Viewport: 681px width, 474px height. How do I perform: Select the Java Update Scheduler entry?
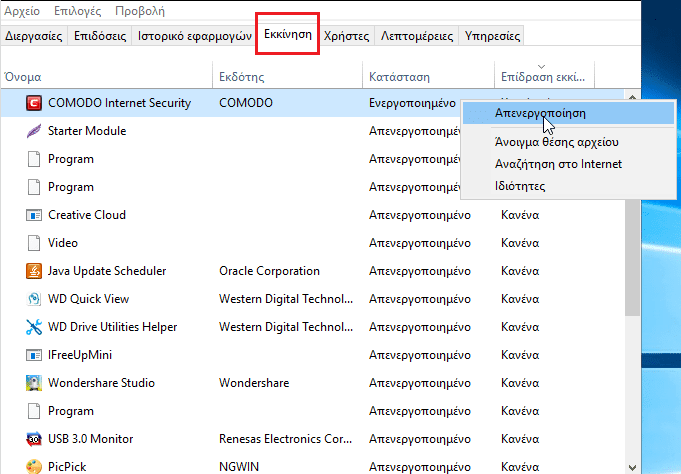[107, 271]
